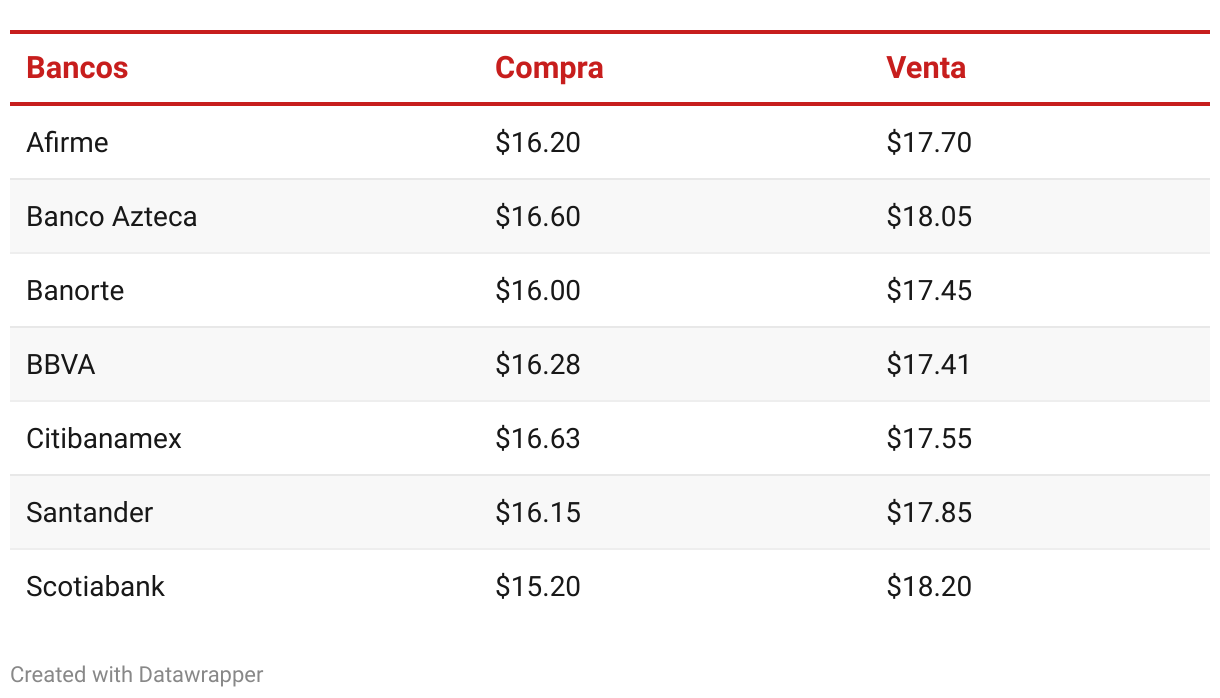The image size is (1220, 698).
Task: Open the Created with Datawrapper link
Action: point(137,674)
